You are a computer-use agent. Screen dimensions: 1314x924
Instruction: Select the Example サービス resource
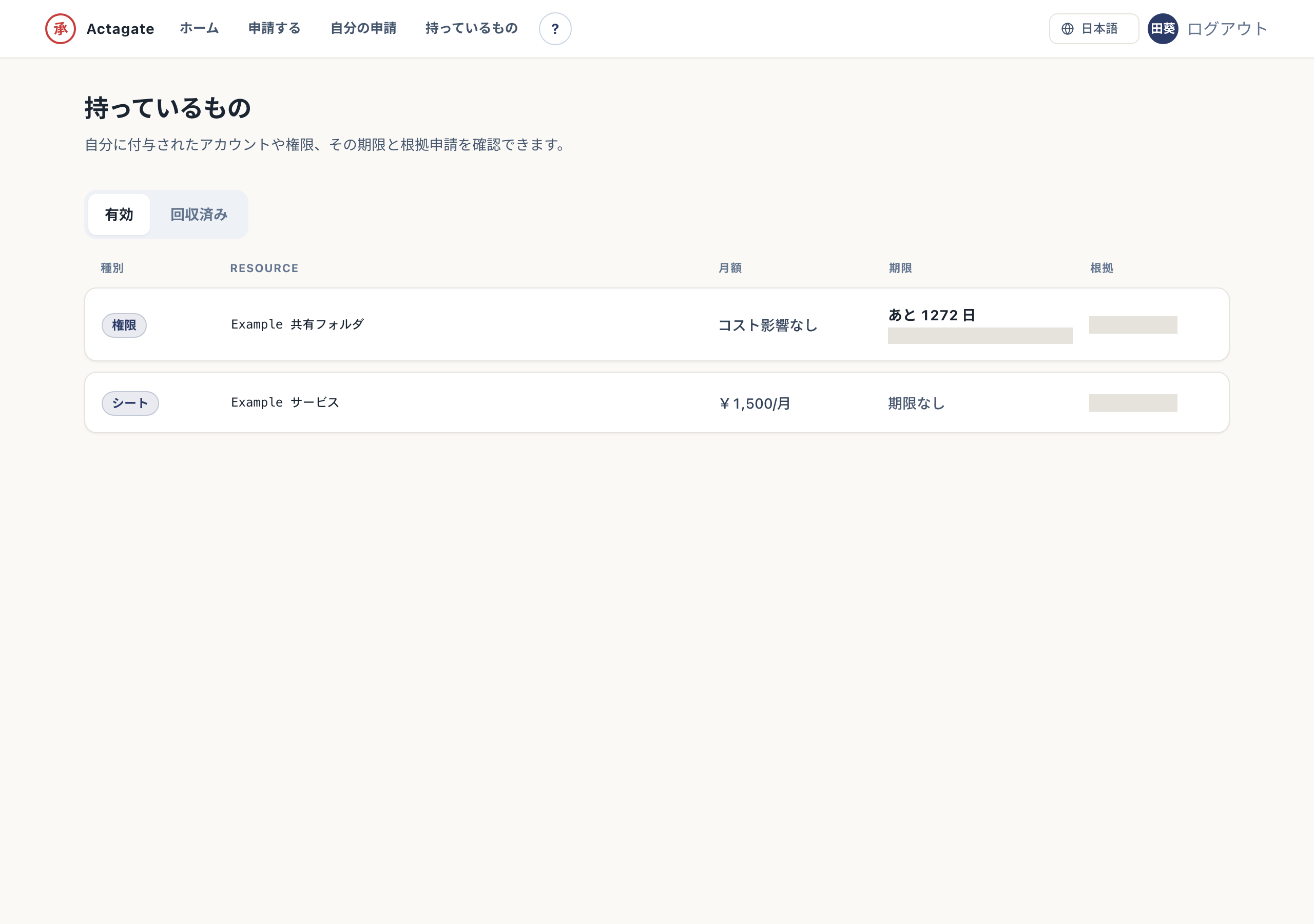click(x=285, y=402)
